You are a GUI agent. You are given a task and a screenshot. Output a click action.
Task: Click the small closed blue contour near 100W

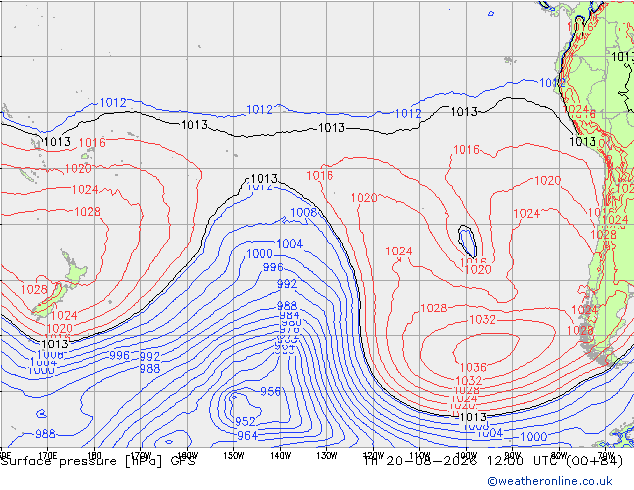click(x=468, y=241)
